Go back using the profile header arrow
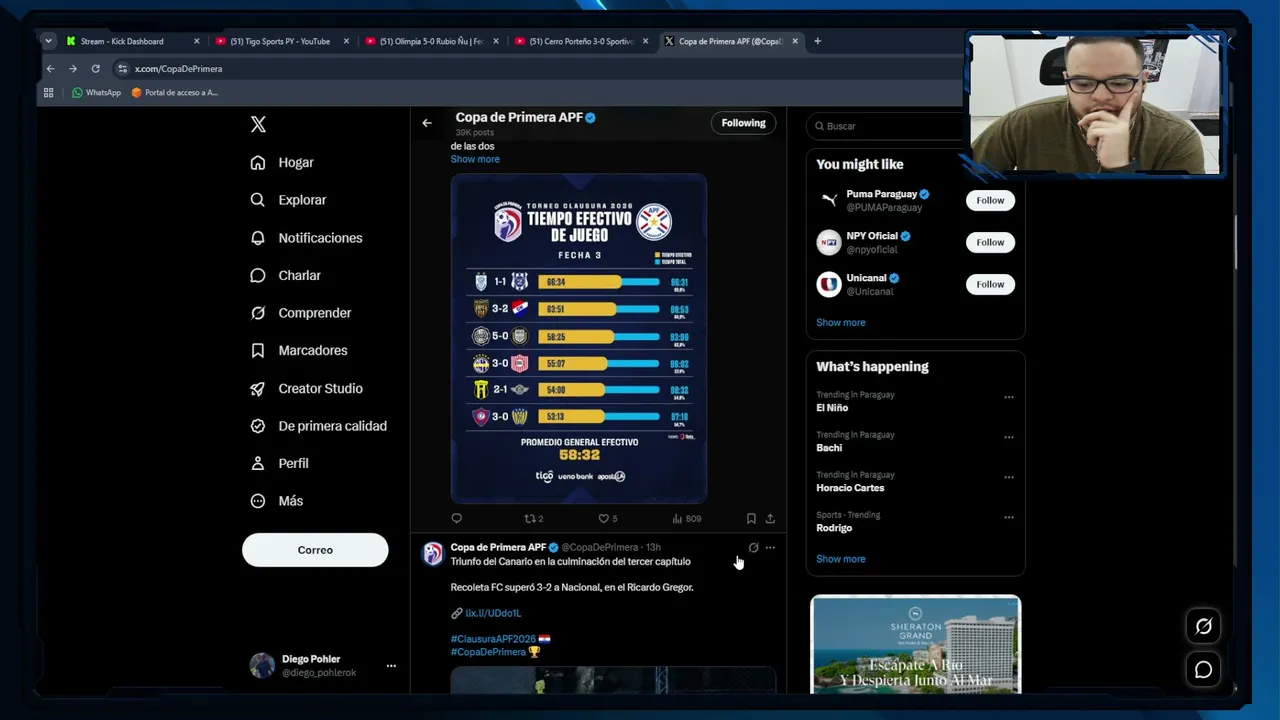The image size is (1280, 720). pos(427,123)
